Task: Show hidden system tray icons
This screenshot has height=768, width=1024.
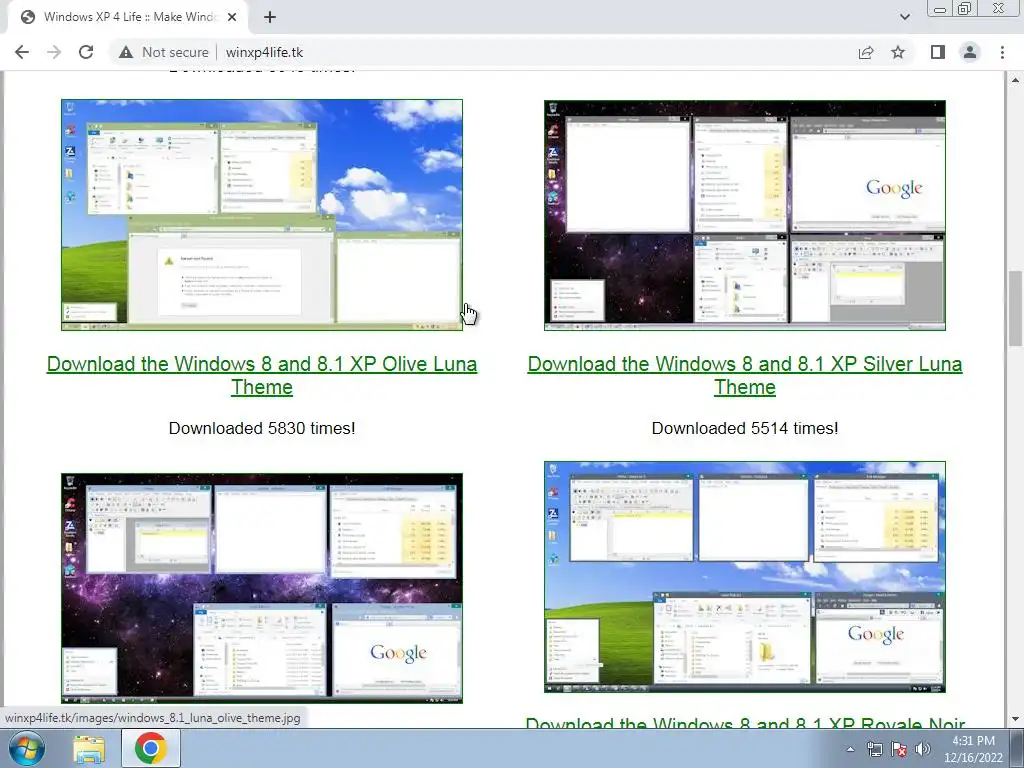Action: [x=850, y=749]
